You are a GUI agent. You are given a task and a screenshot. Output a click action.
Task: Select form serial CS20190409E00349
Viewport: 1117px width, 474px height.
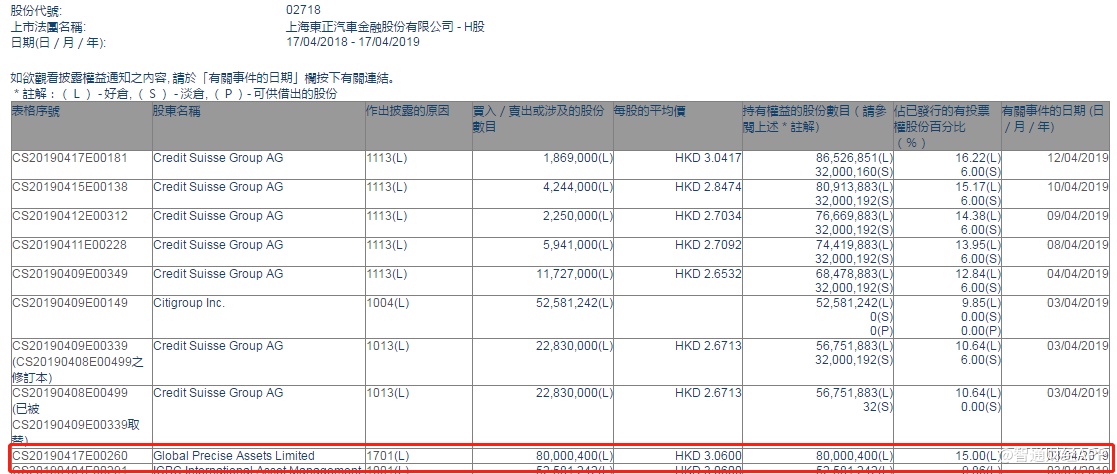click(x=70, y=274)
